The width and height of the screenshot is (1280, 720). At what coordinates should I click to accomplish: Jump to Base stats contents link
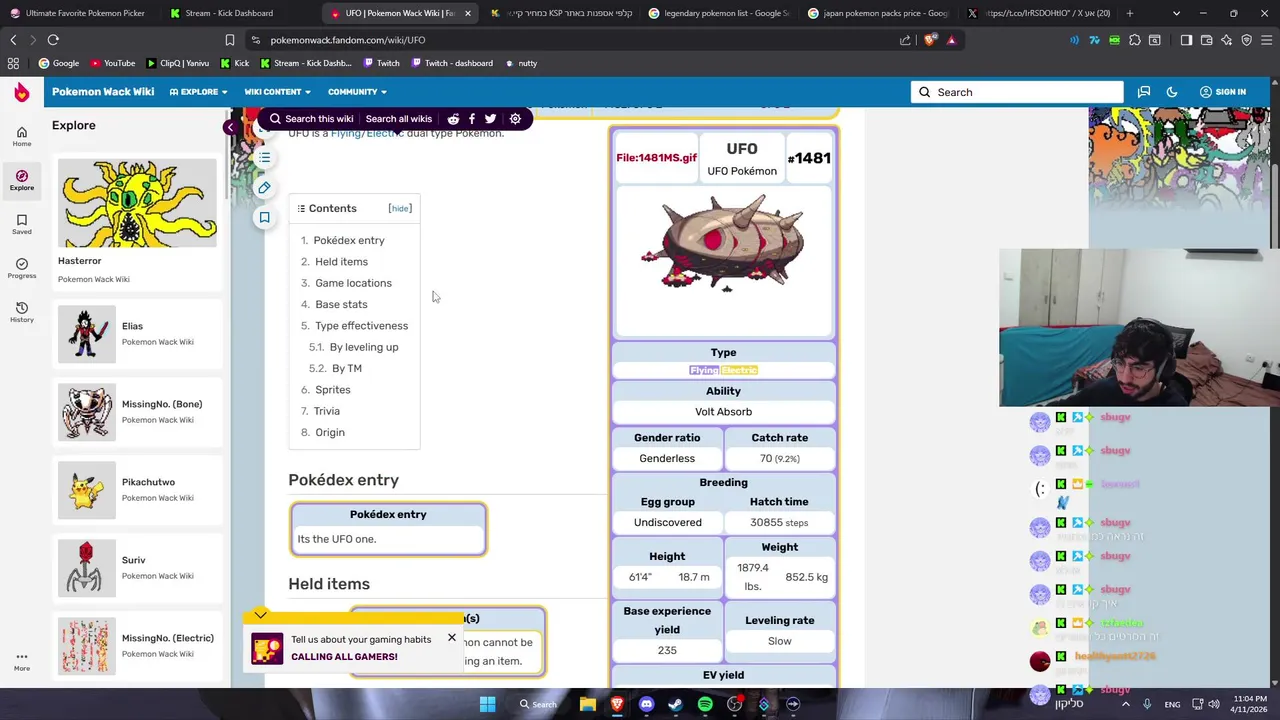coord(341,304)
